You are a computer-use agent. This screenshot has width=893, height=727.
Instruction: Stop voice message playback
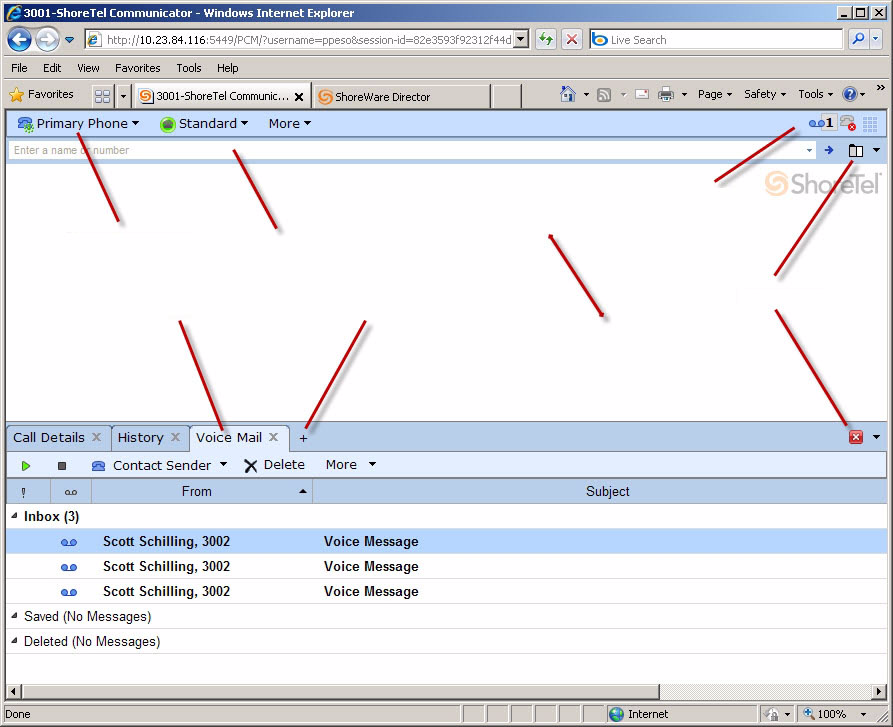[62, 466]
